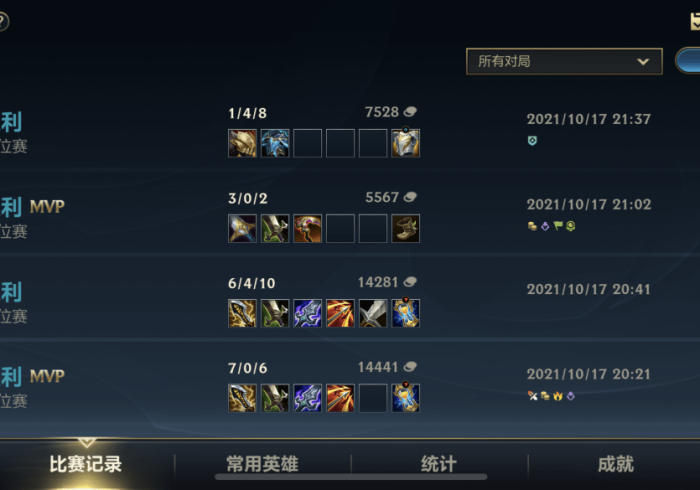Select the 比赛记录 tab

tap(85, 464)
